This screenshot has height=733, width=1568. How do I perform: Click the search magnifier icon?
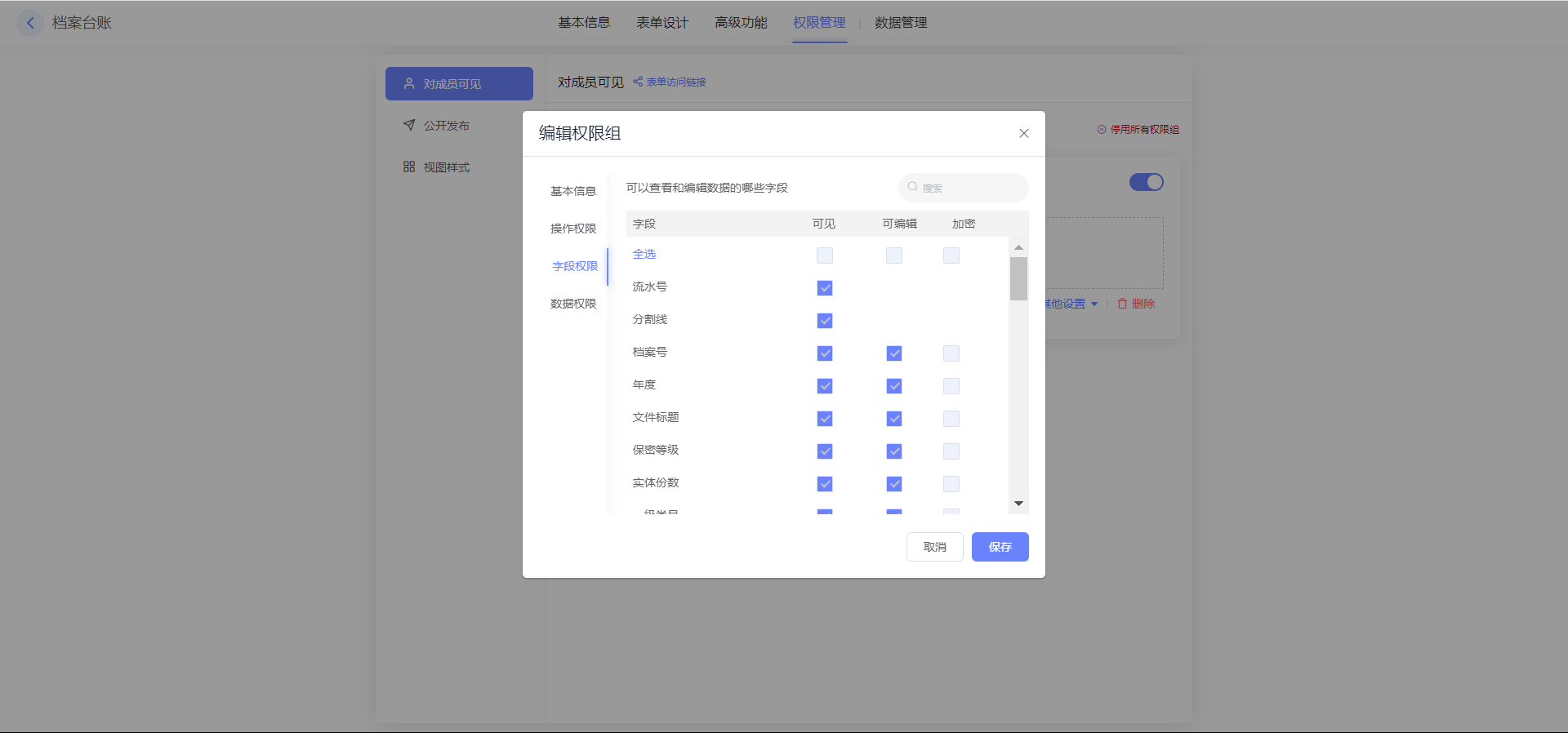pyautogui.click(x=913, y=187)
